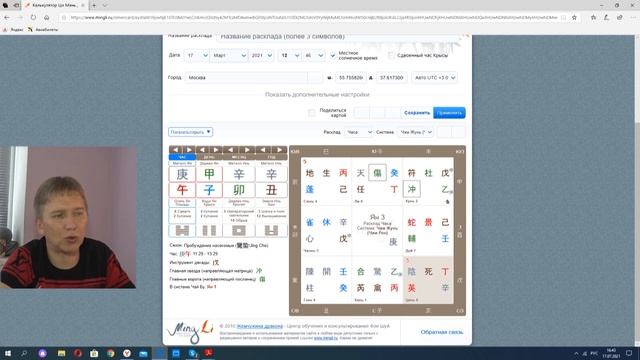Go to the browser home page
Screen dimensions: 640x360
(x=47, y=18)
